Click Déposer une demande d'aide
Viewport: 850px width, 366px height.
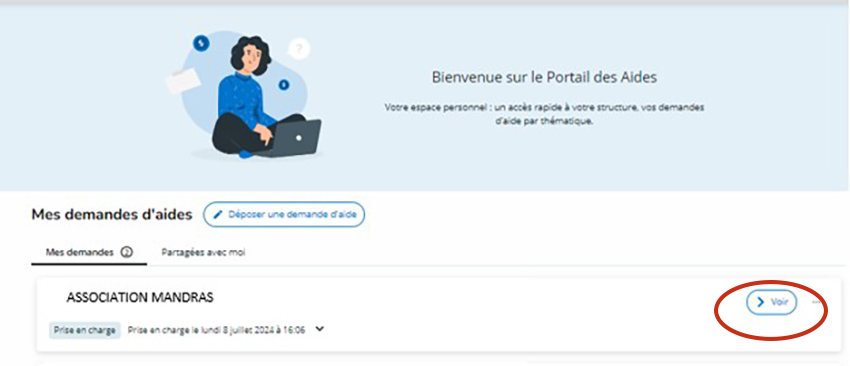[284, 215]
